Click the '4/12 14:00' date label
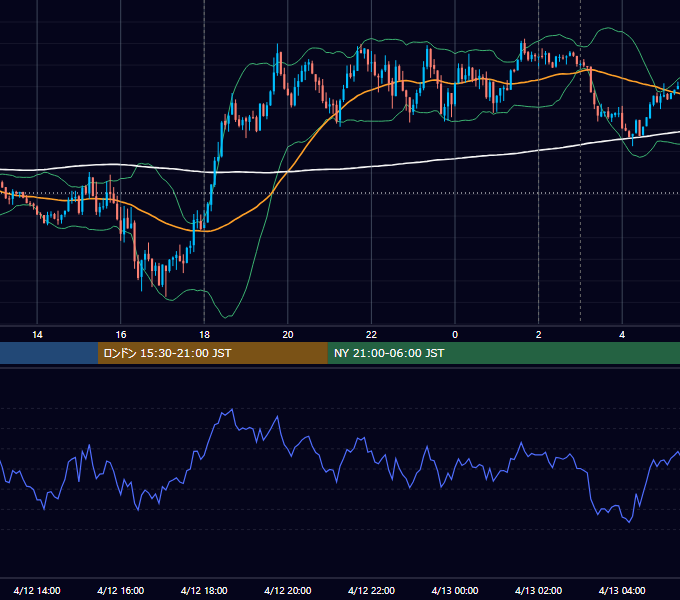 [x=37, y=590]
